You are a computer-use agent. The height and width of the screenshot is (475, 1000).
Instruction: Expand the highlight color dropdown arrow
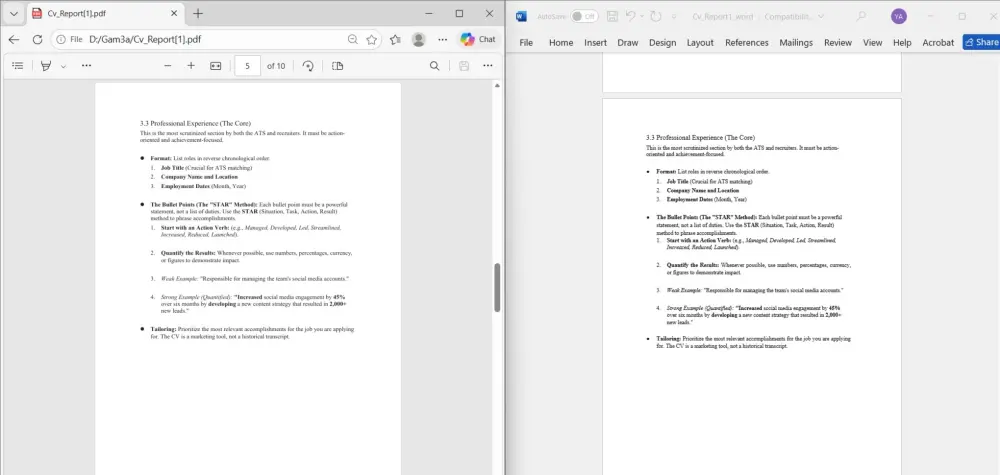(63, 66)
